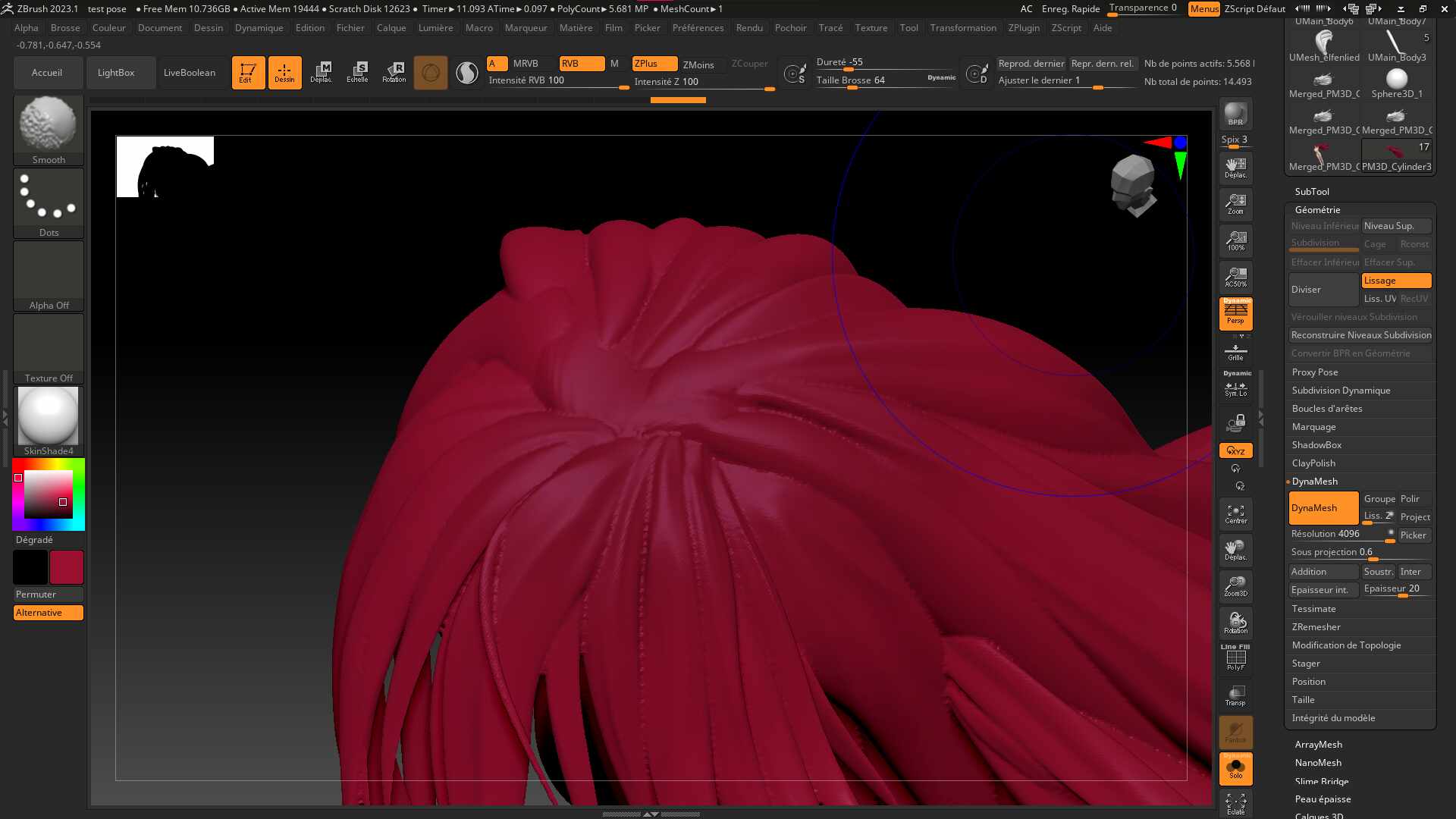Screen dimensions: 1456x819
Task: Activate the Rotation gizmo tool
Action: tap(394, 72)
